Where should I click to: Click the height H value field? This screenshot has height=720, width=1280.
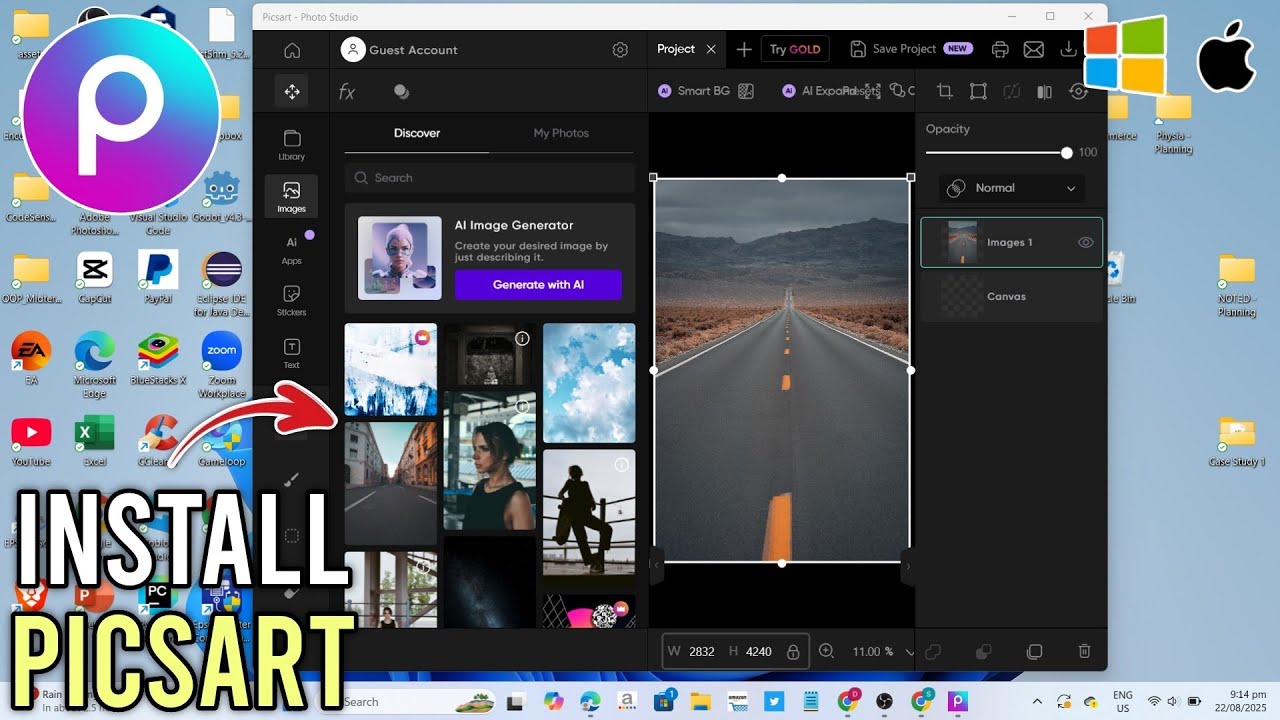[x=759, y=652]
